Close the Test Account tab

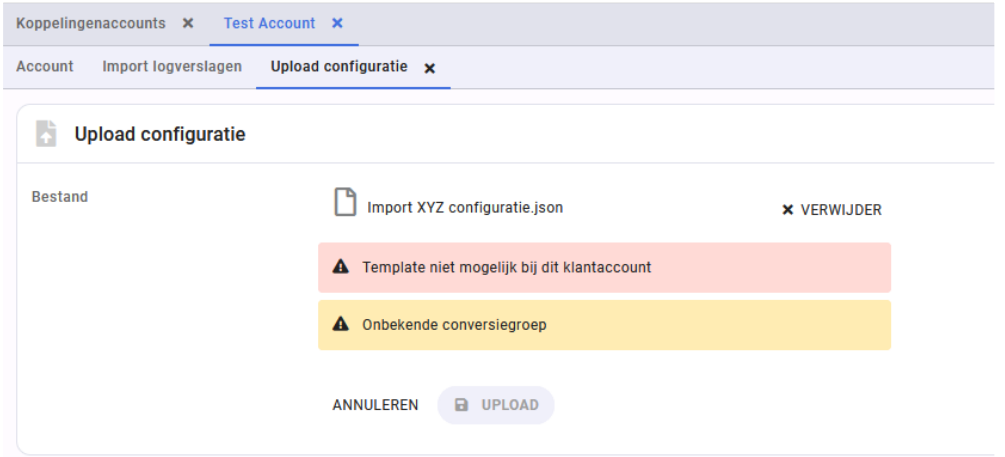click(337, 24)
